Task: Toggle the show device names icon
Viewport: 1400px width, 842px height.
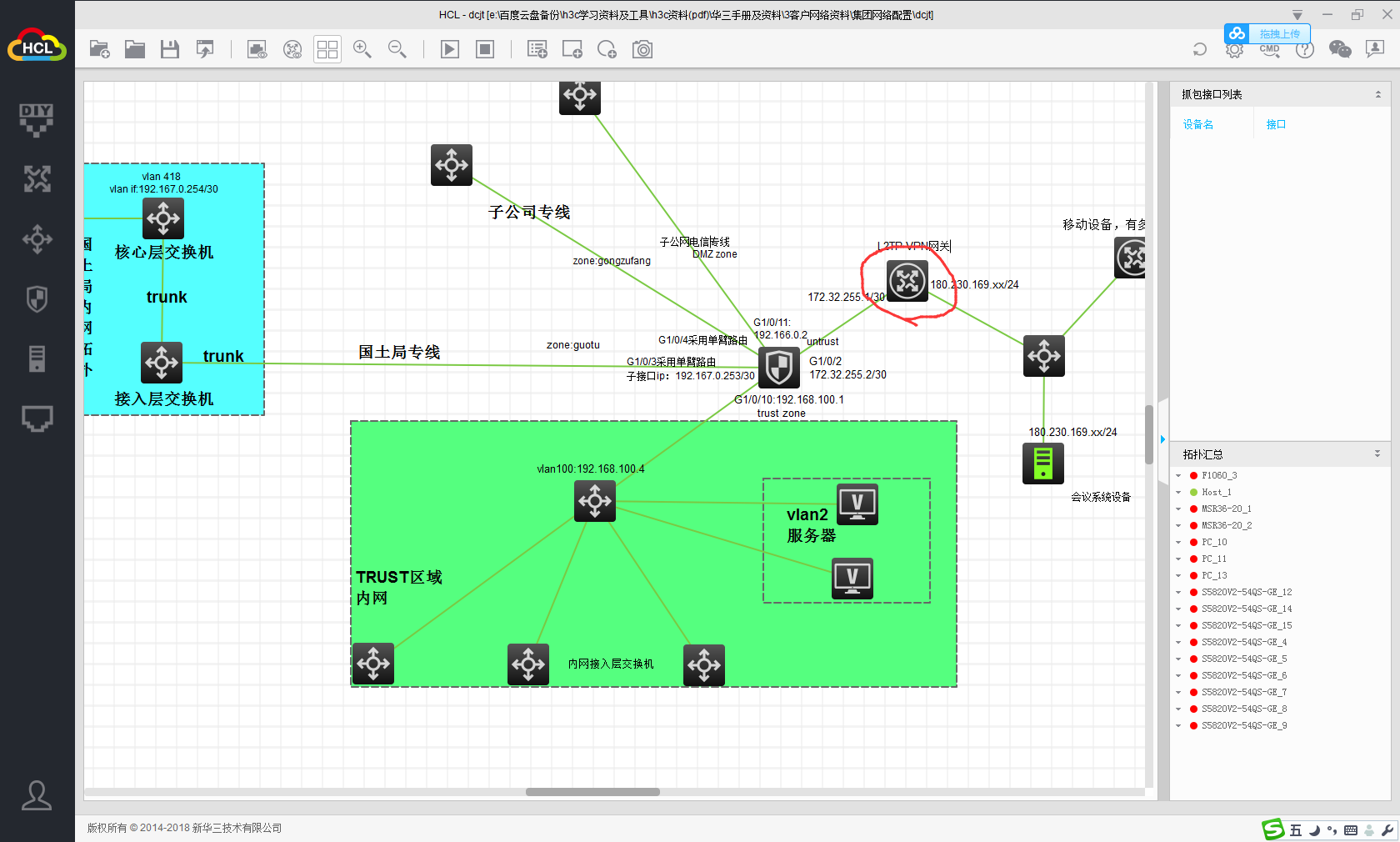Action: pos(292,50)
